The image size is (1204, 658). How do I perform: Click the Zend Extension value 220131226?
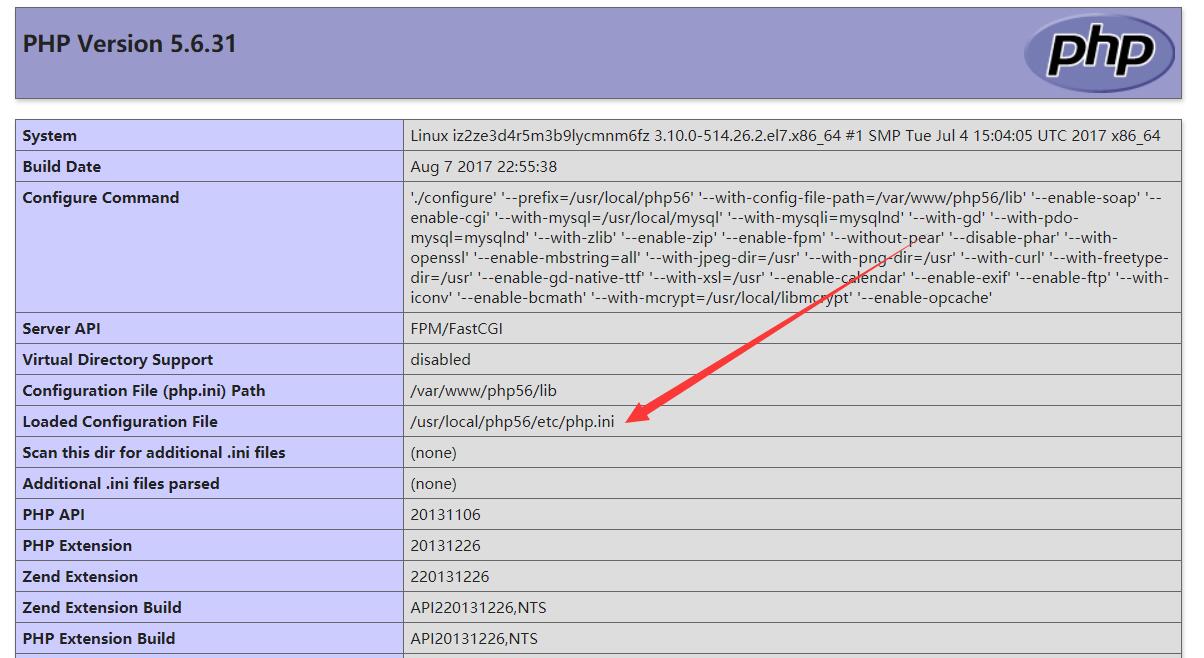pyautogui.click(x=449, y=577)
